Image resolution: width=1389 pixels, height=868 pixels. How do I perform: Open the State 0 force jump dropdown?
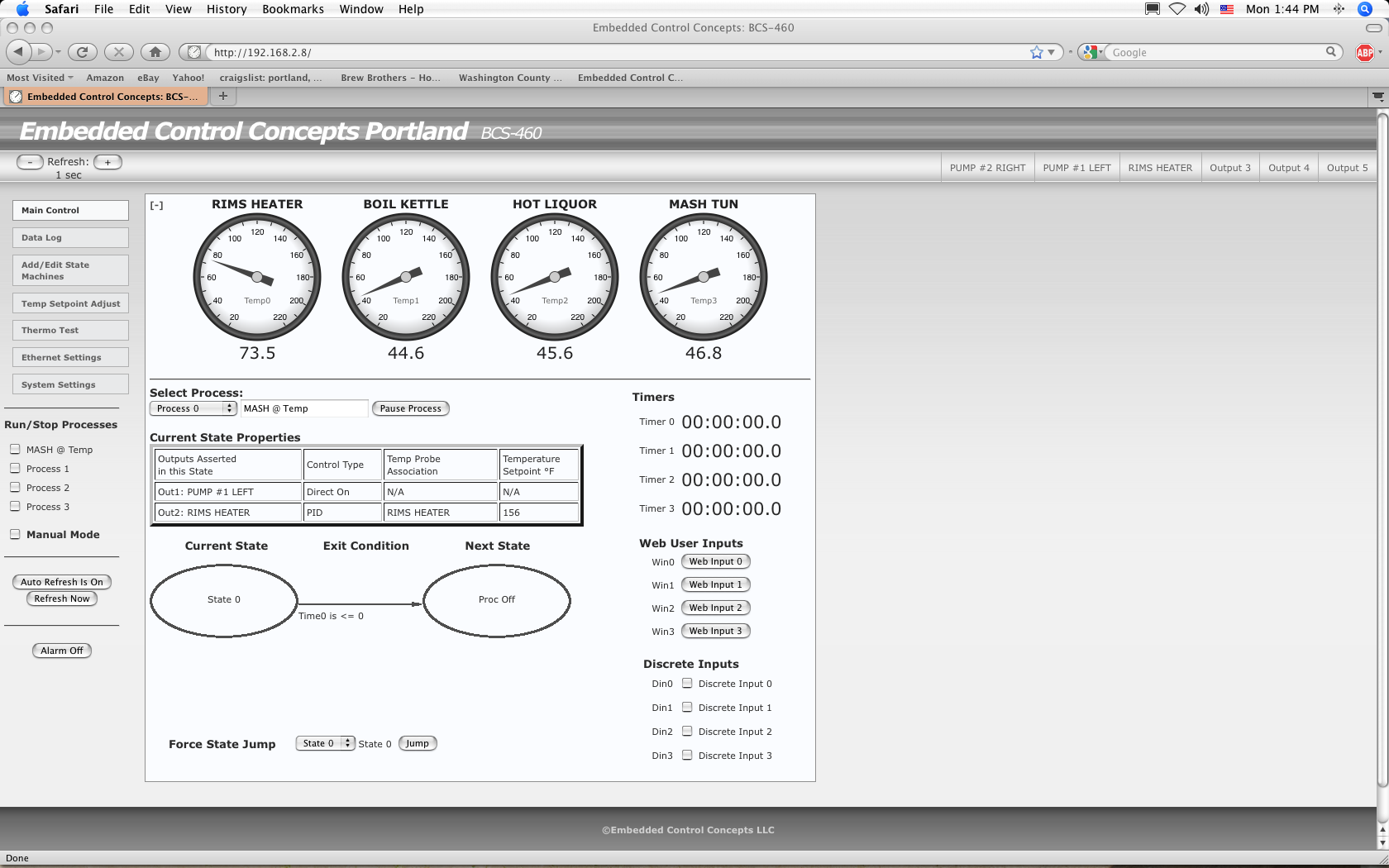(326, 743)
